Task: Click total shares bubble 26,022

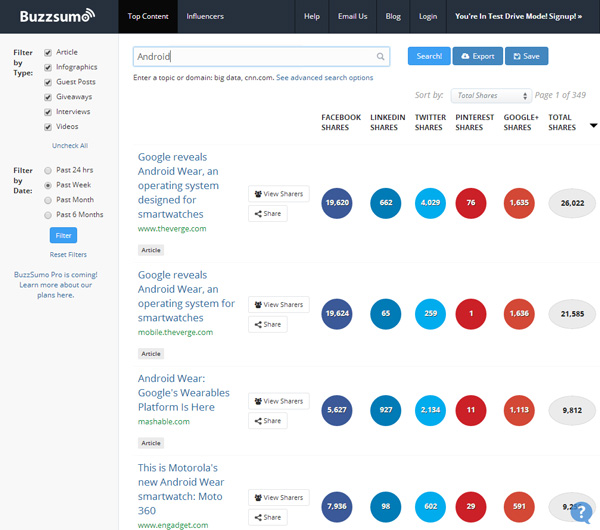Action: [x=572, y=203]
